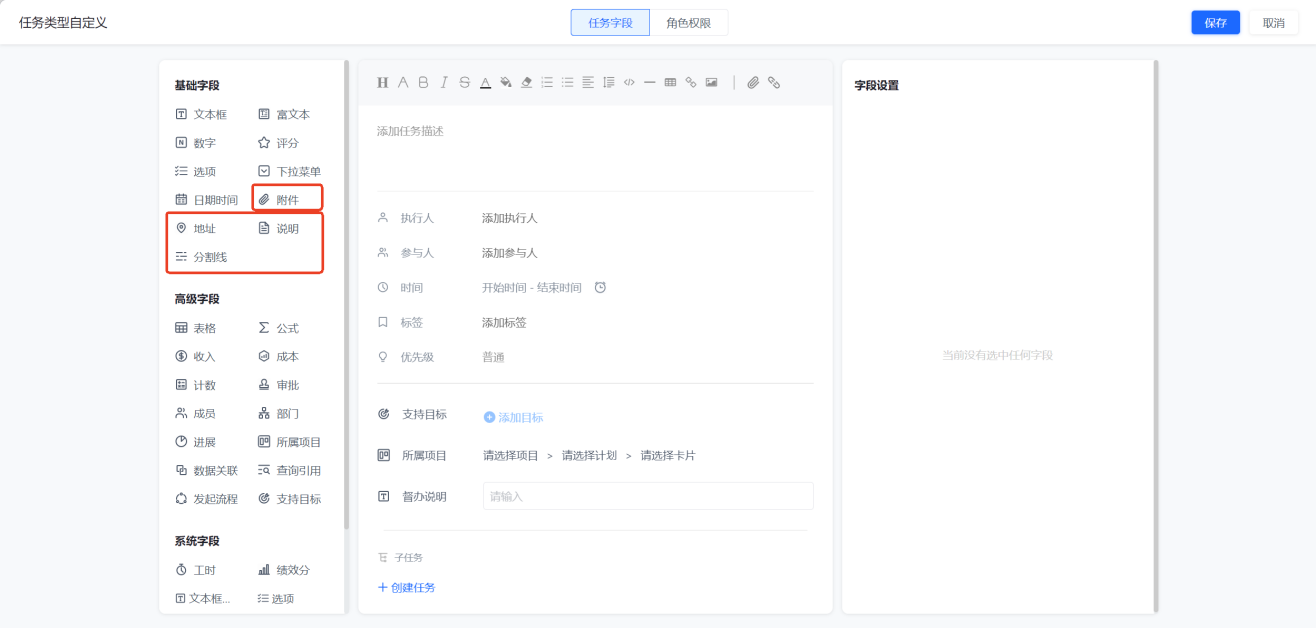Switch to 角色权限 tab
1316x628 pixels.
point(689,23)
